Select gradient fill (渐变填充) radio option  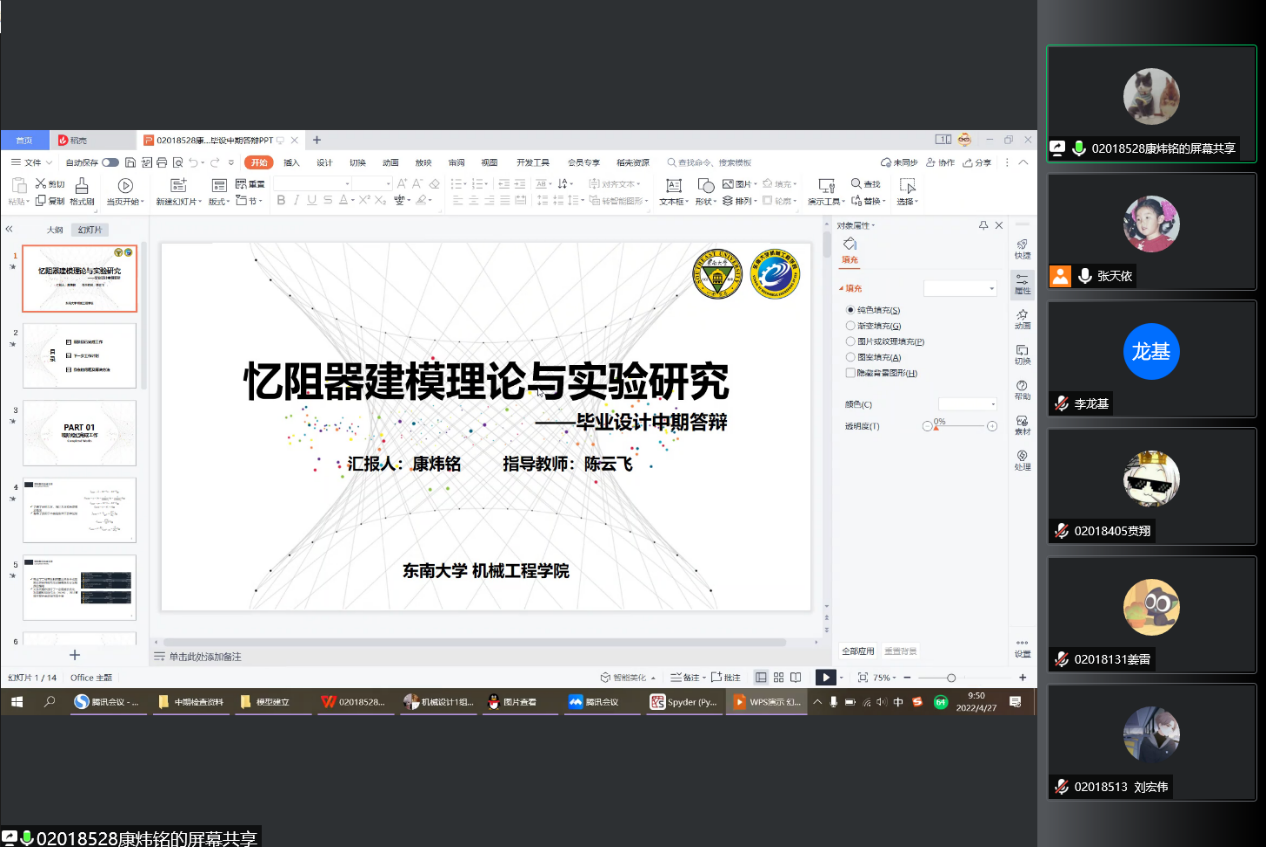point(851,326)
